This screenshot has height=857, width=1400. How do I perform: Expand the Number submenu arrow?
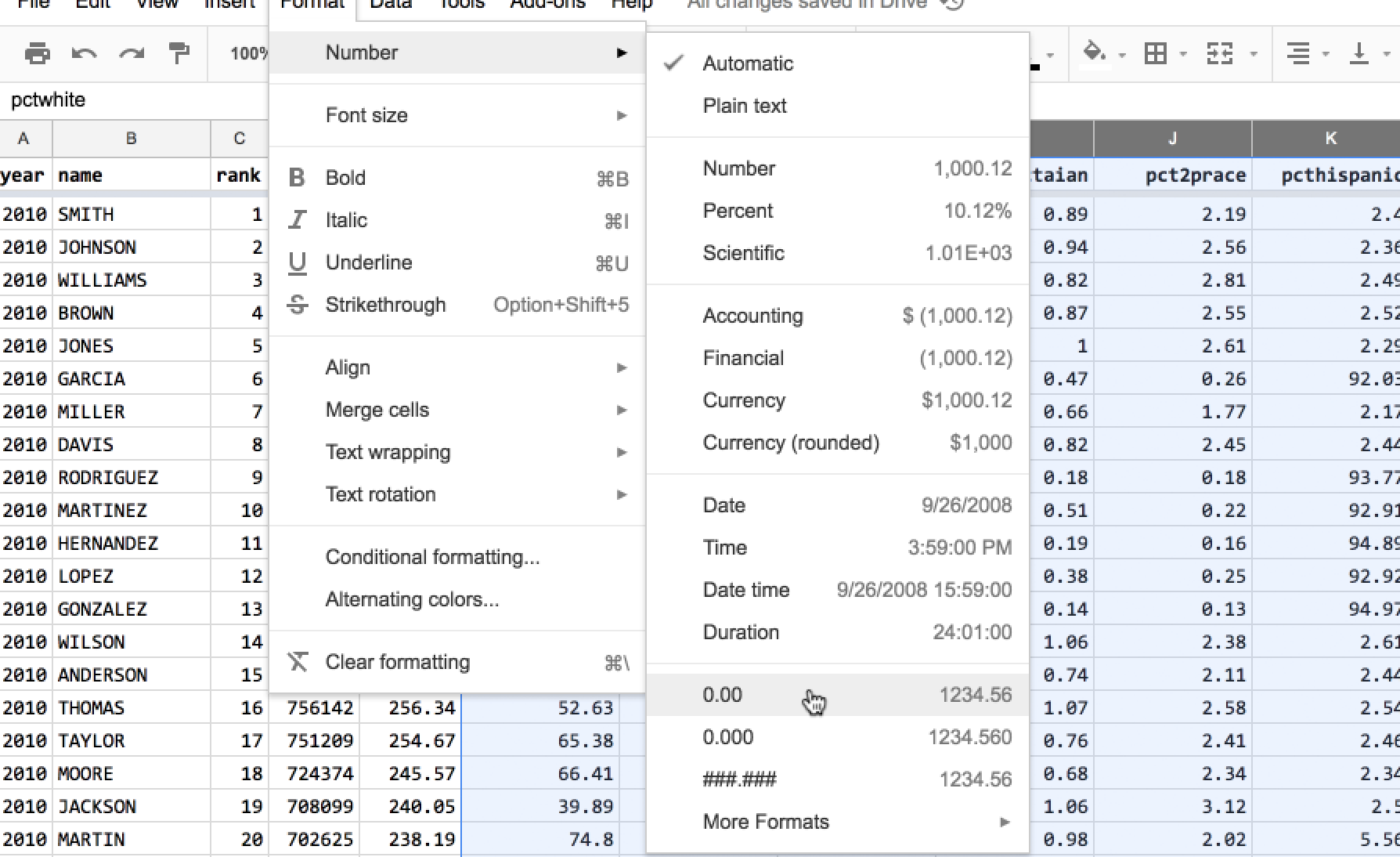(622, 52)
